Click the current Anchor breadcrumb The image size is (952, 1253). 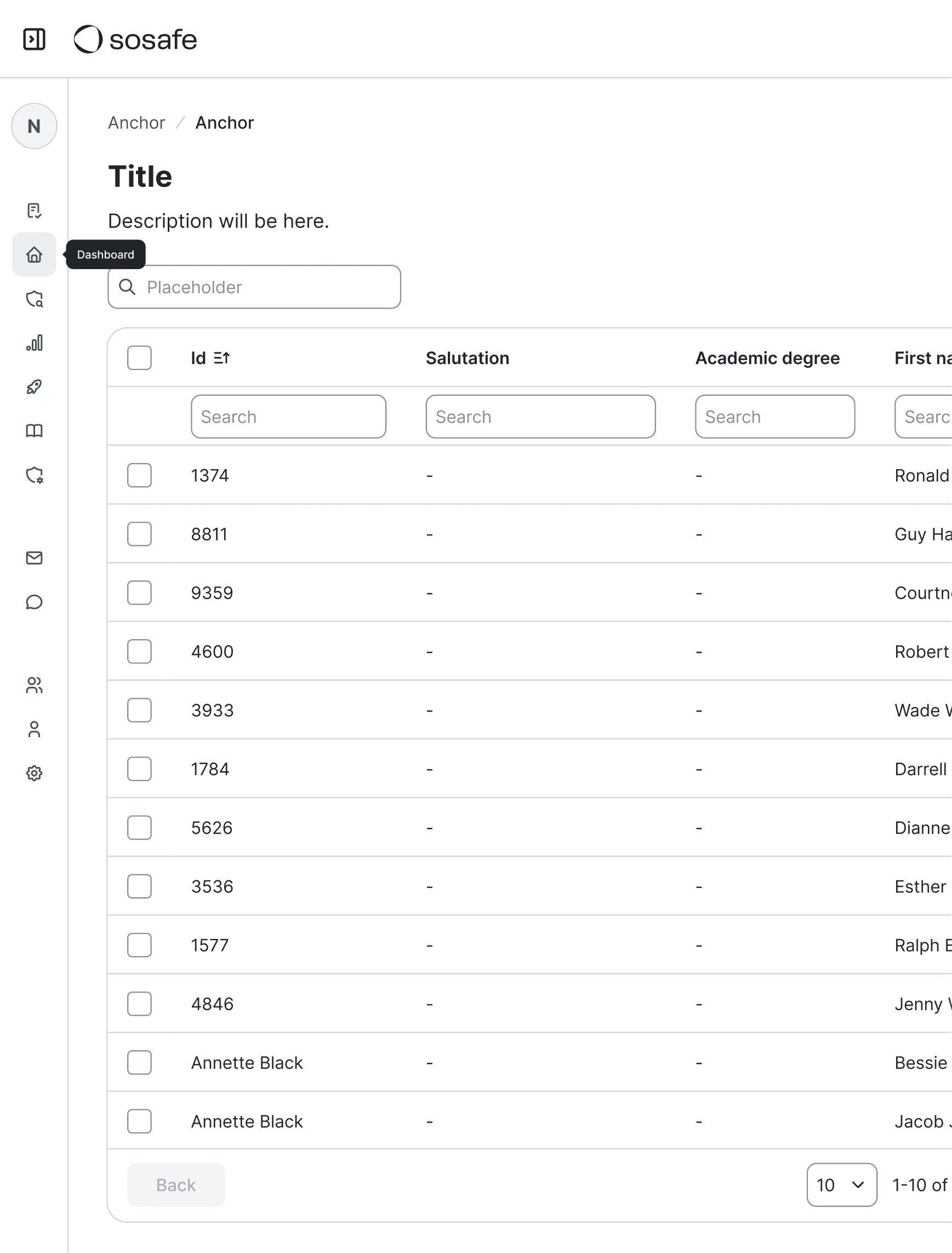click(224, 122)
